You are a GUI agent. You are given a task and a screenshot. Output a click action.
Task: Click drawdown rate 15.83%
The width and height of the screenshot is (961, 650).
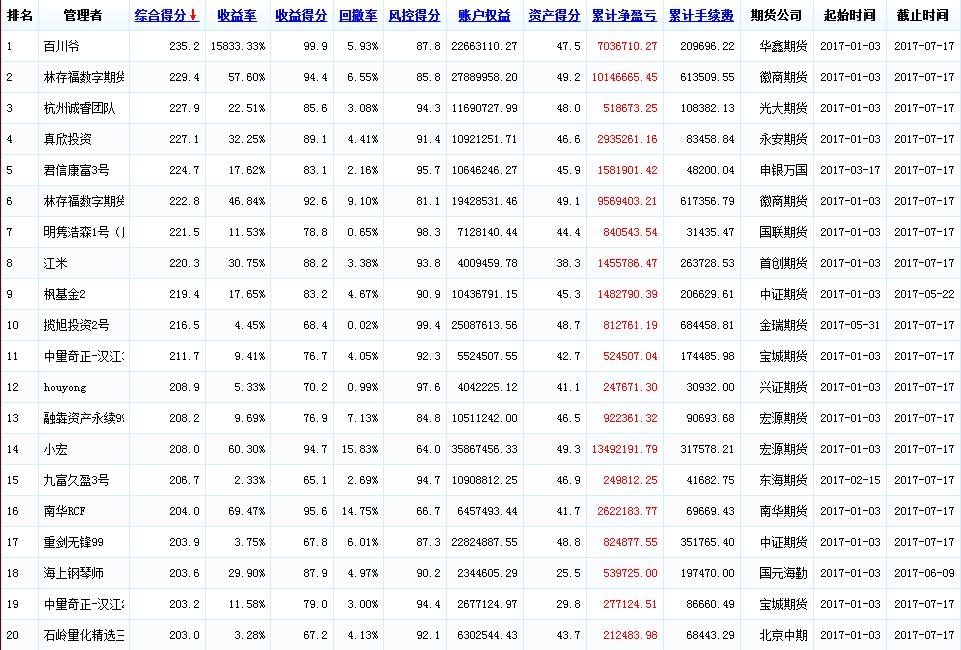click(x=360, y=449)
